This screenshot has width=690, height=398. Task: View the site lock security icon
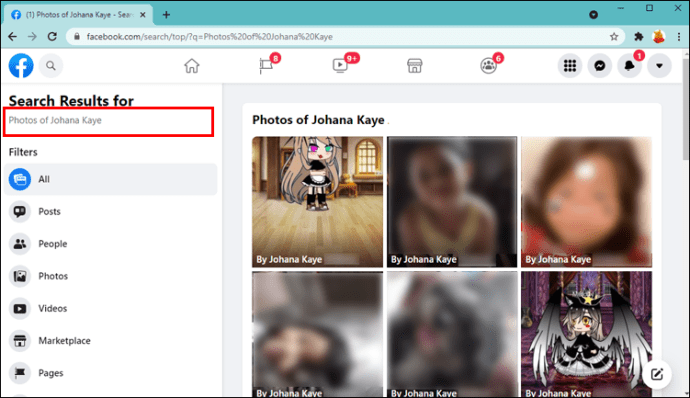coord(77,37)
